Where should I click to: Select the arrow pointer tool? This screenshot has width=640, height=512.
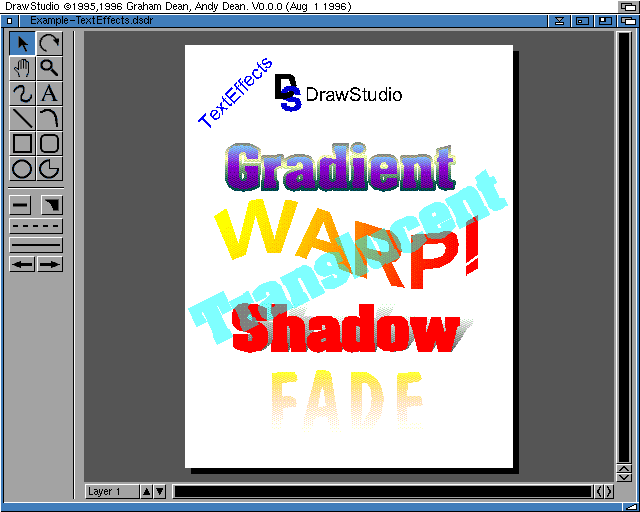[22, 43]
